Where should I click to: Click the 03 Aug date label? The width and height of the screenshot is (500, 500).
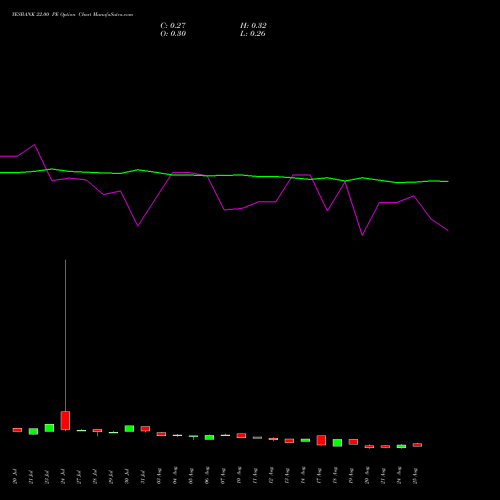[159, 476]
